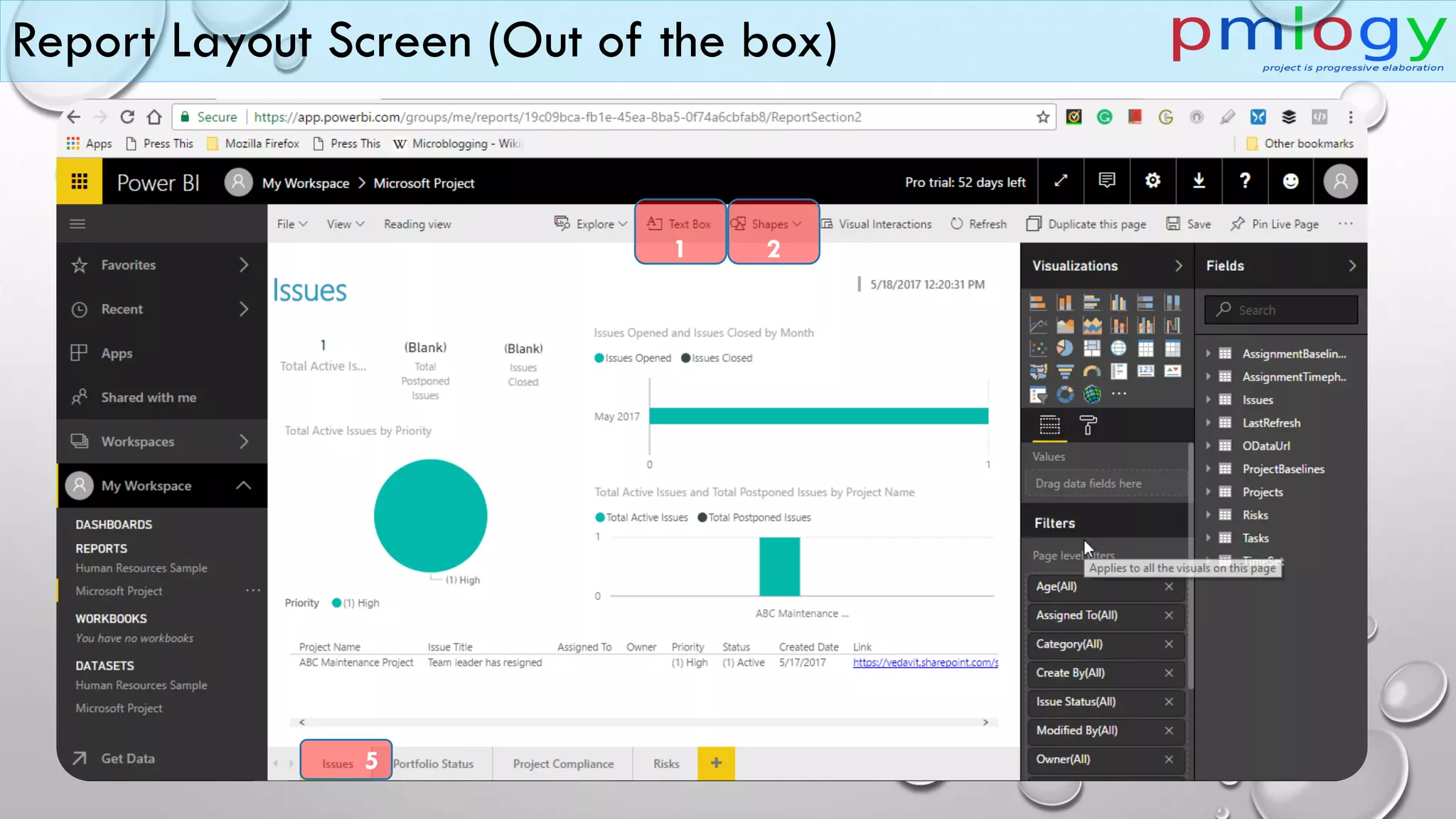
Task: Select the pie chart visualization
Action: (1065, 348)
